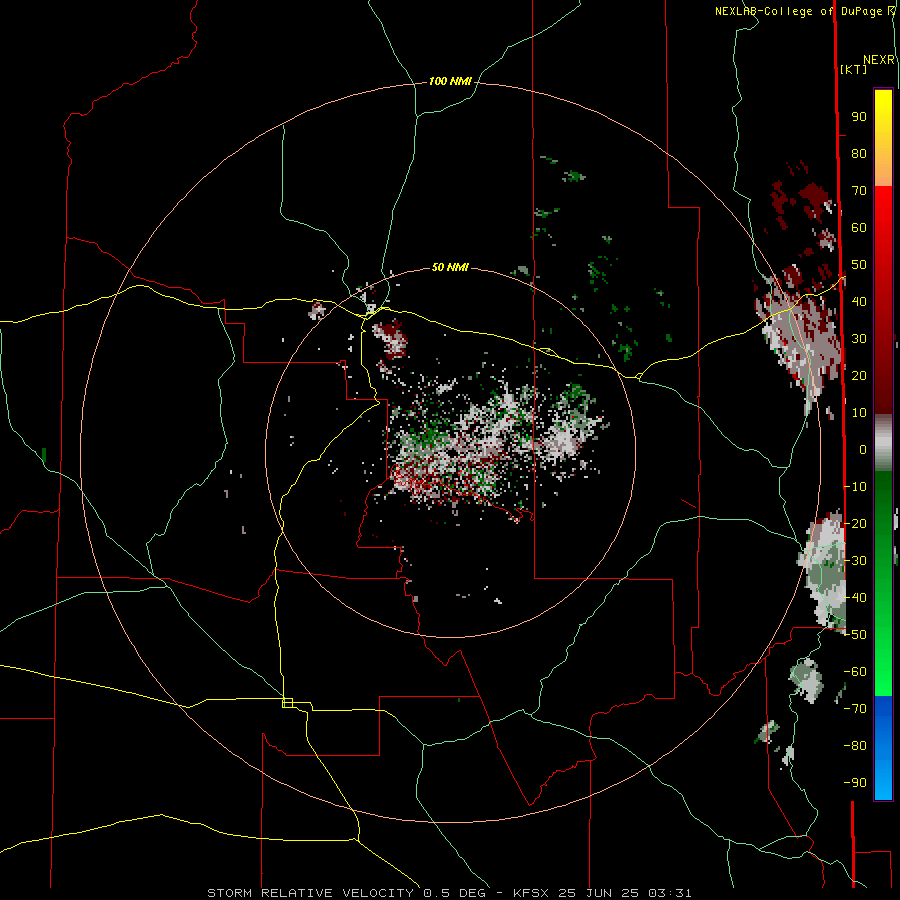This screenshot has width=900, height=900.
Task: Click the 25 JUN 25 date text
Action: 599,893
